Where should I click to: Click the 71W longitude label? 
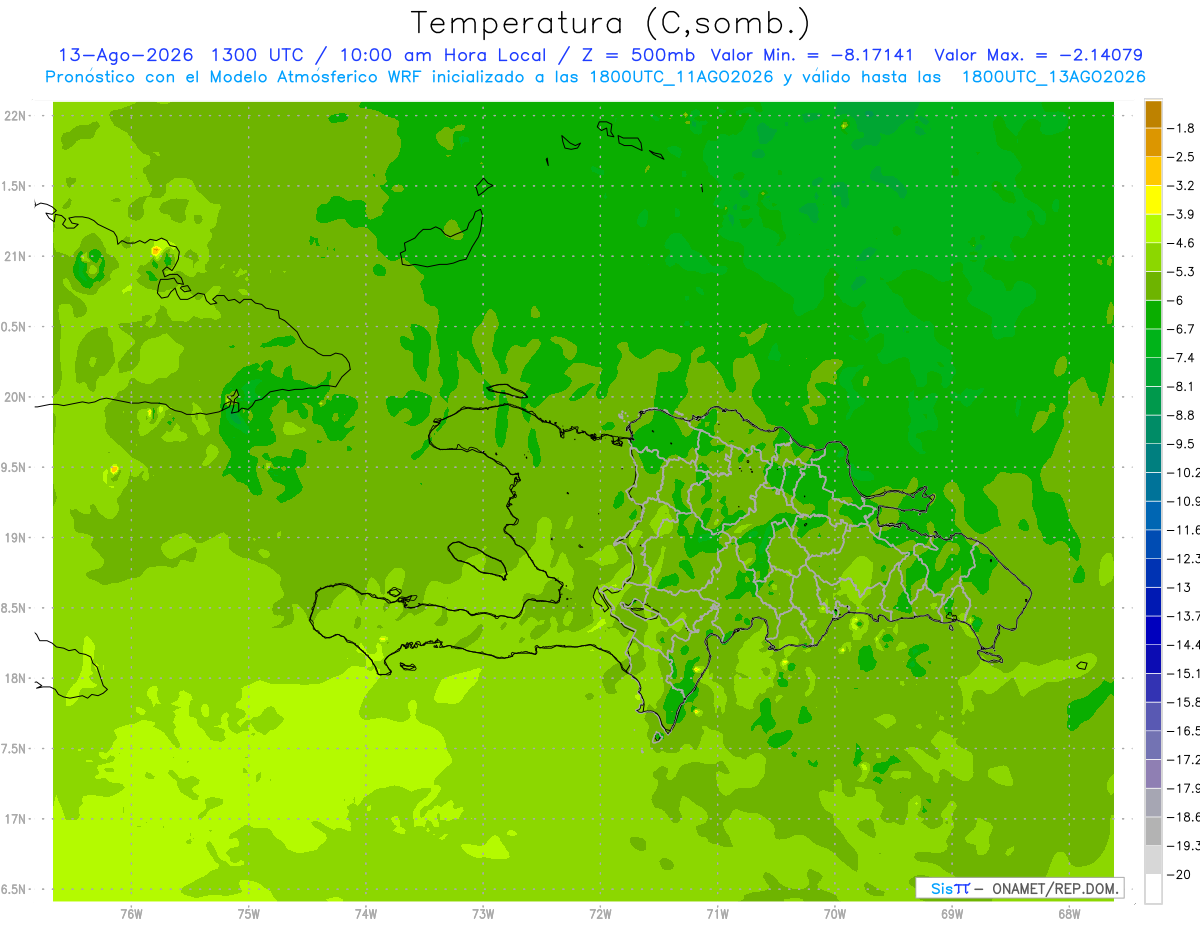[x=717, y=913]
